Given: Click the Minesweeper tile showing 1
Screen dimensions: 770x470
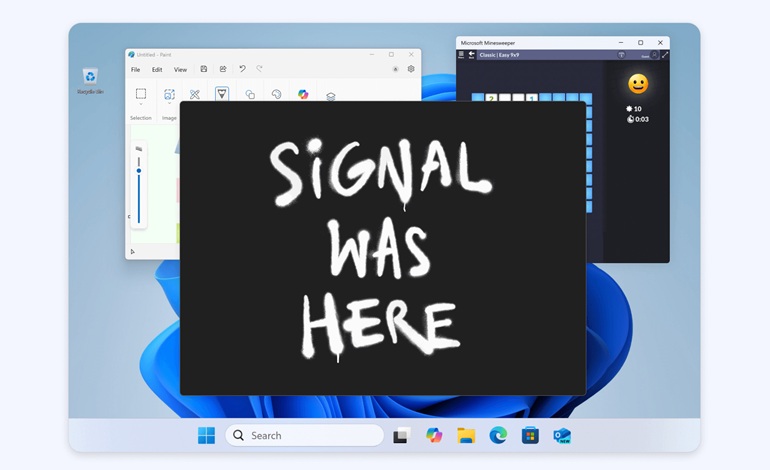Looking at the screenshot, I should 532,97.
